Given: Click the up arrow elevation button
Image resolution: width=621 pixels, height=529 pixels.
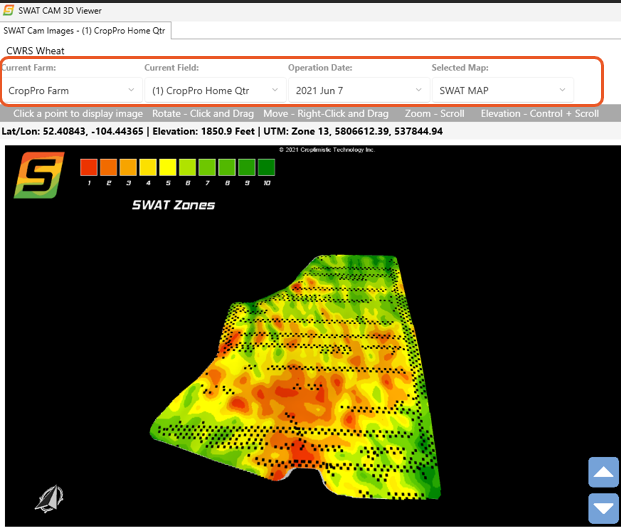Looking at the screenshot, I should tap(603, 472).
